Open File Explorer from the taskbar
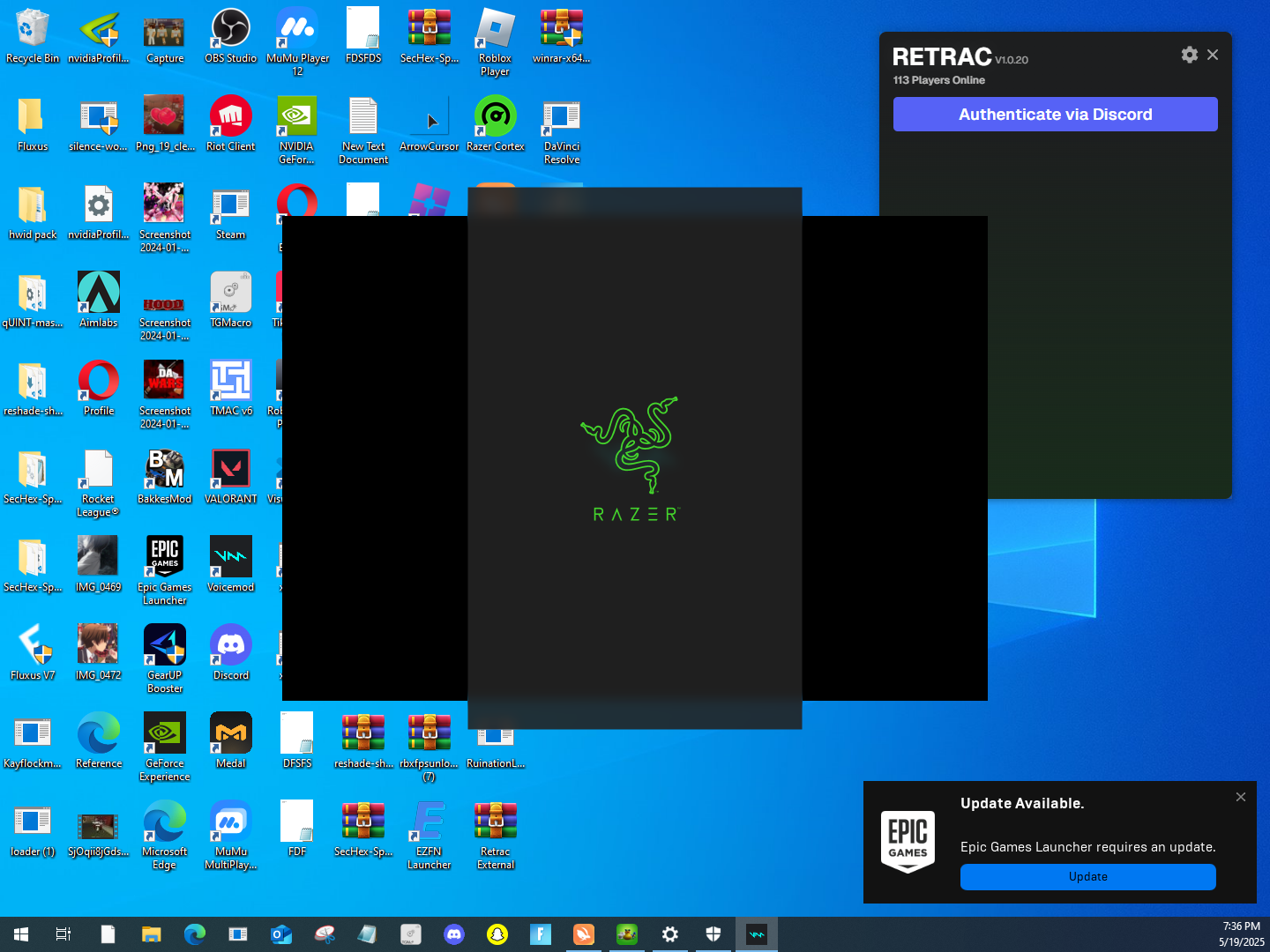1270x952 pixels. pyautogui.click(x=152, y=934)
